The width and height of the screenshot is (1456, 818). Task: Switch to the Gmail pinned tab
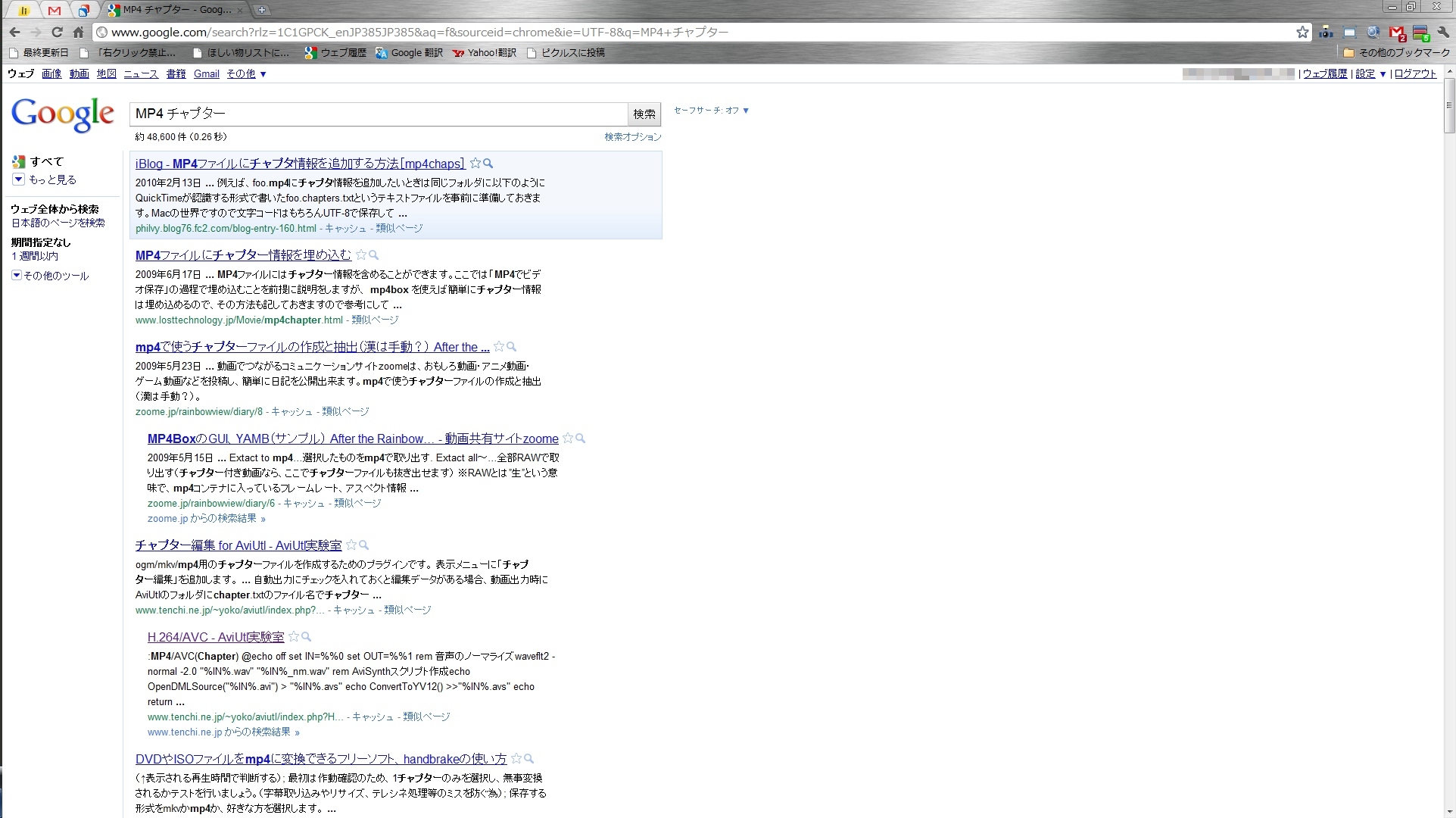[54, 10]
